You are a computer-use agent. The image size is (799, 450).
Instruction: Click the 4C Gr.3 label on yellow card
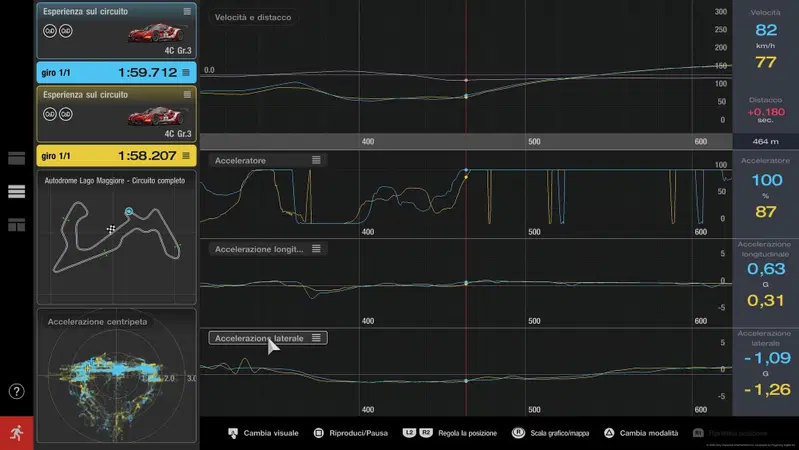(x=178, y=134)
